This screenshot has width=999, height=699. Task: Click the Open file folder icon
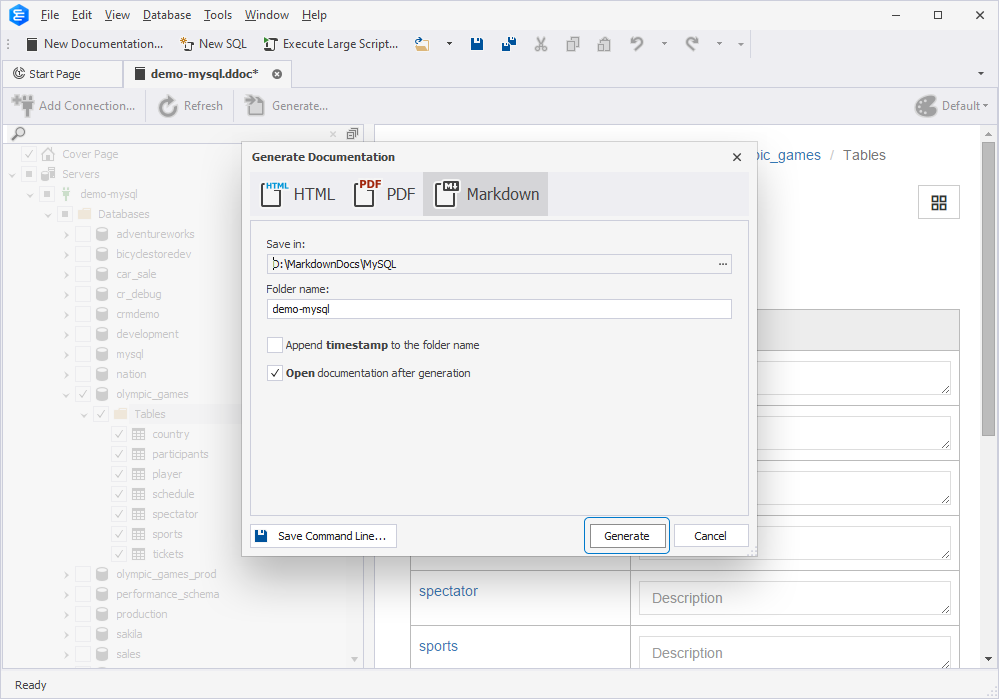423,44
